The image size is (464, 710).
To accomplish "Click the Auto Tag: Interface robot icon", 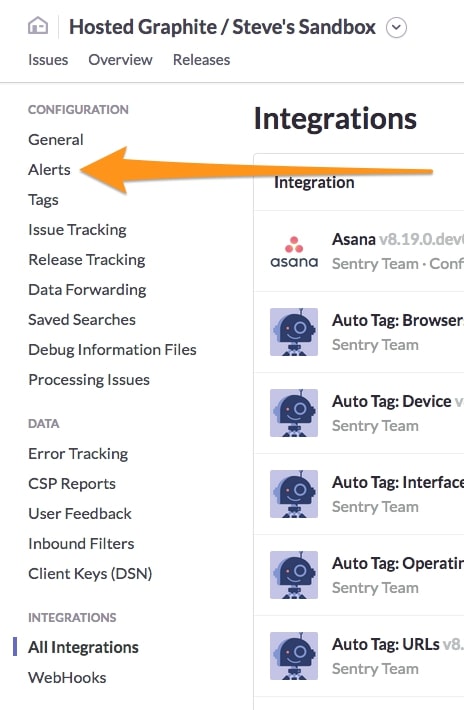I will (x=294, y=494).
